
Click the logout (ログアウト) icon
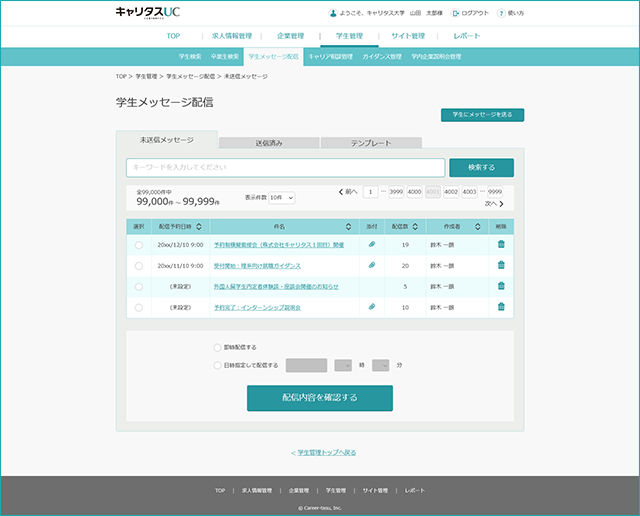coord(455,13)
